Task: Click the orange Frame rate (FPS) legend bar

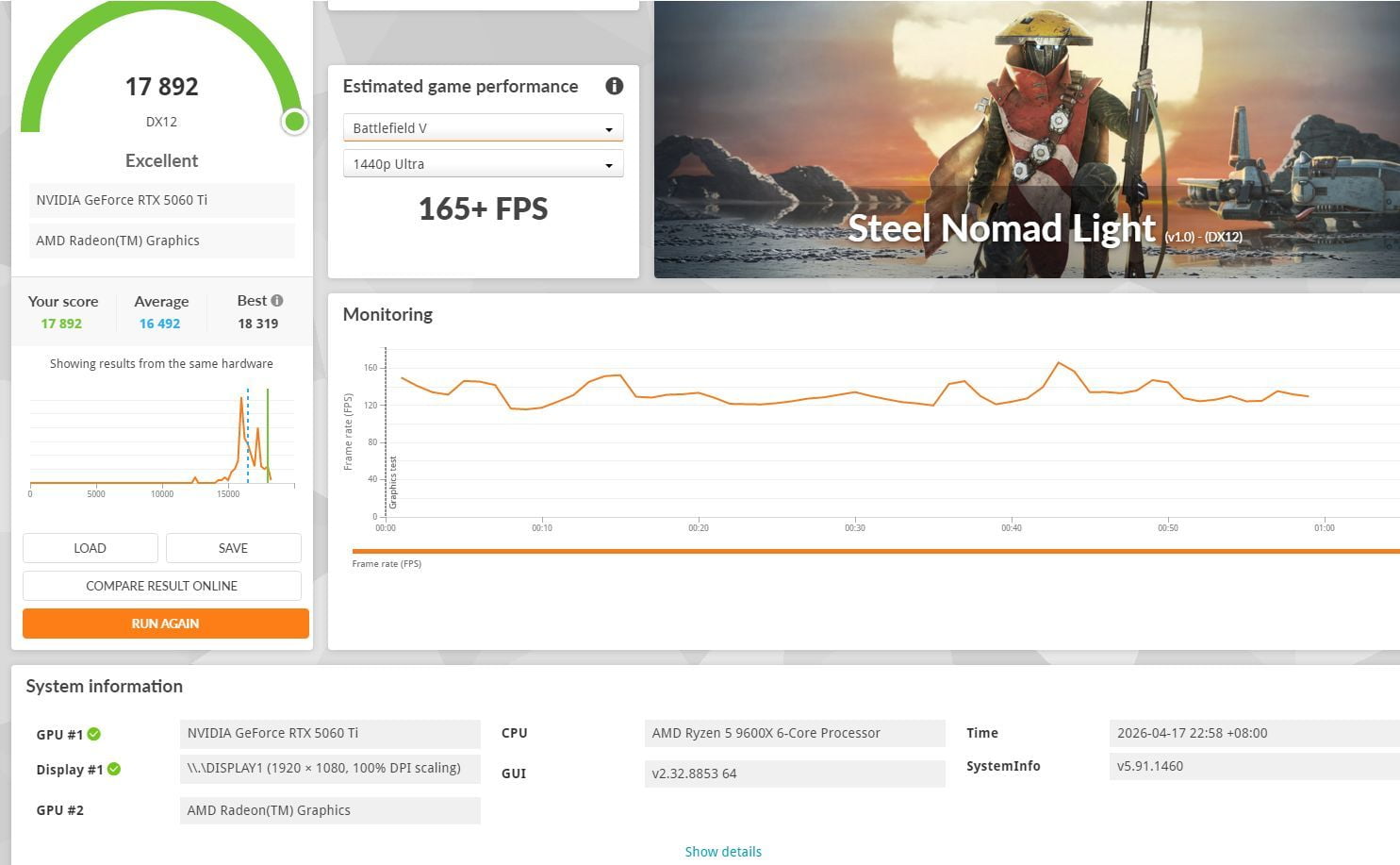Action: point(876,551)
